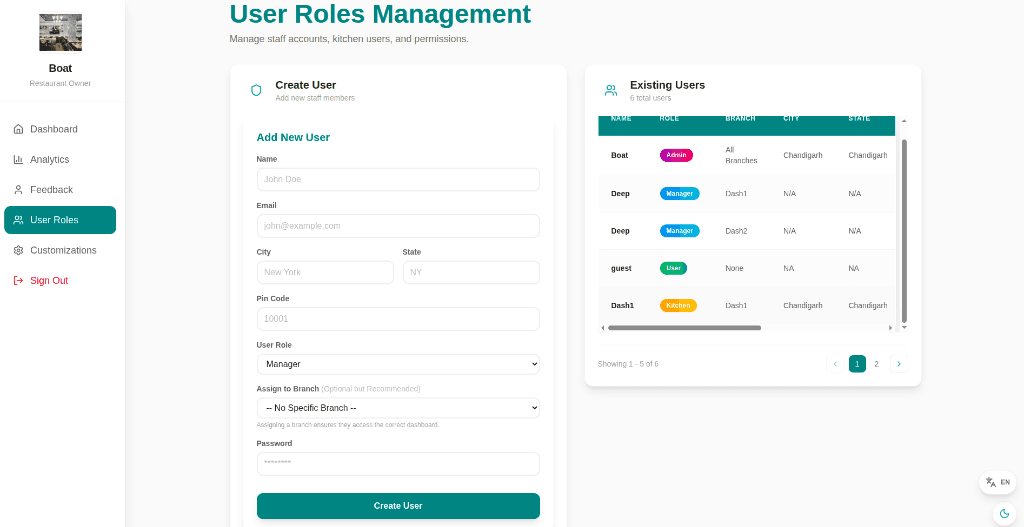
Task: Click the Analytics bar chart icon
Action: [x=18, y=159]
